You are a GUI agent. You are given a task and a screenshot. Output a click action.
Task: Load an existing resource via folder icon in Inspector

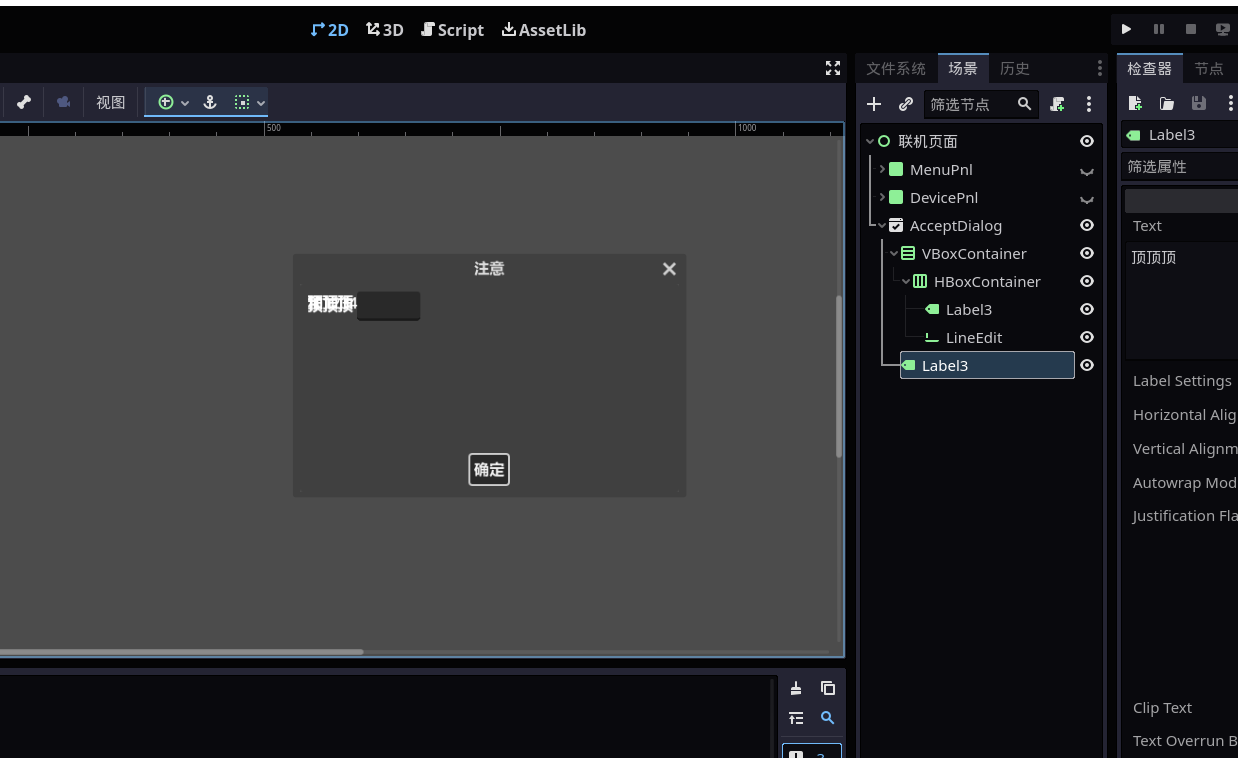pyautogui.click(x=1166, y=102)
